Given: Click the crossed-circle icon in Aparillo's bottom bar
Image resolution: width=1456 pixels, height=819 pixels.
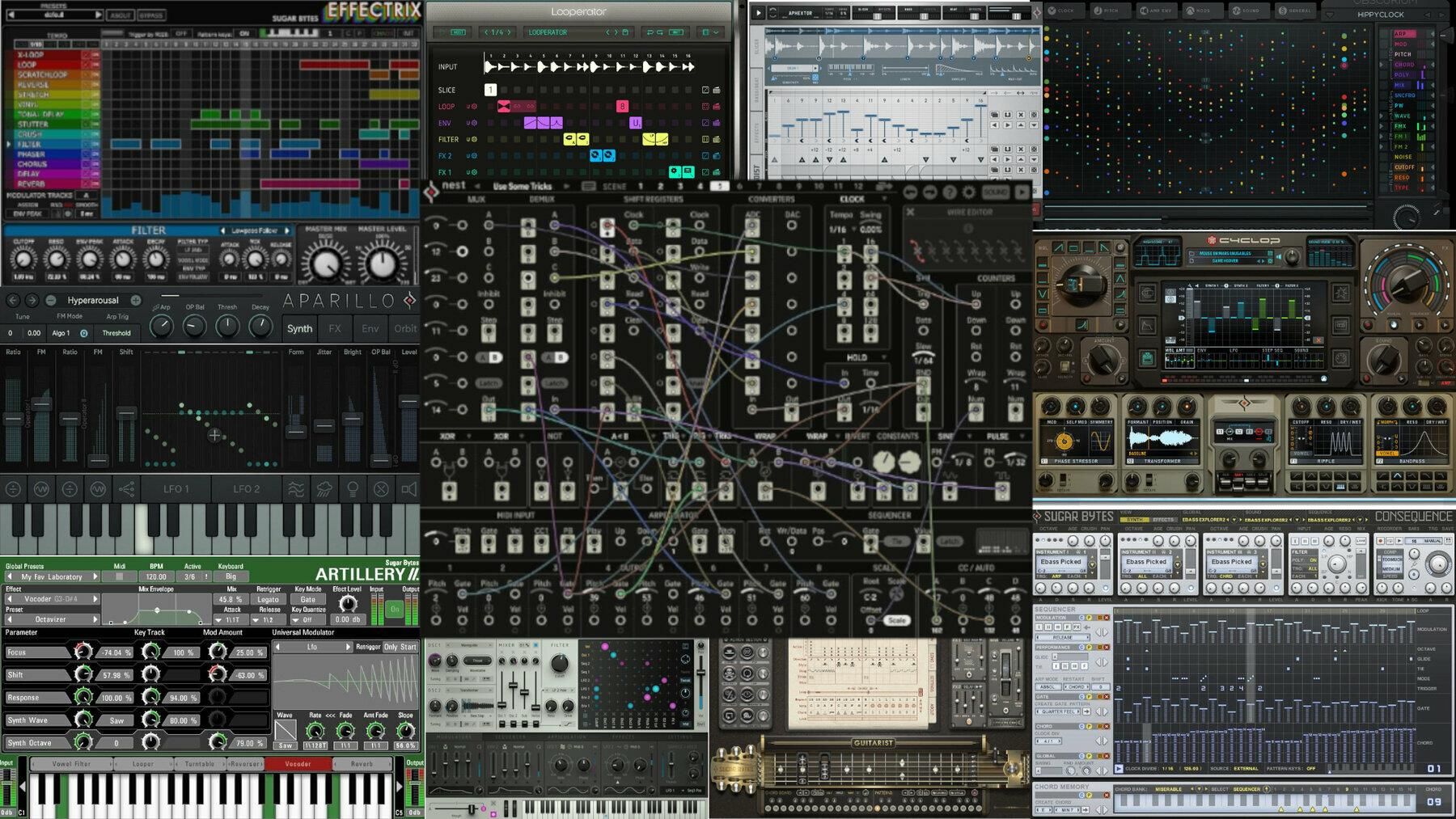Looking at the screenshot, I should point(381,488).
